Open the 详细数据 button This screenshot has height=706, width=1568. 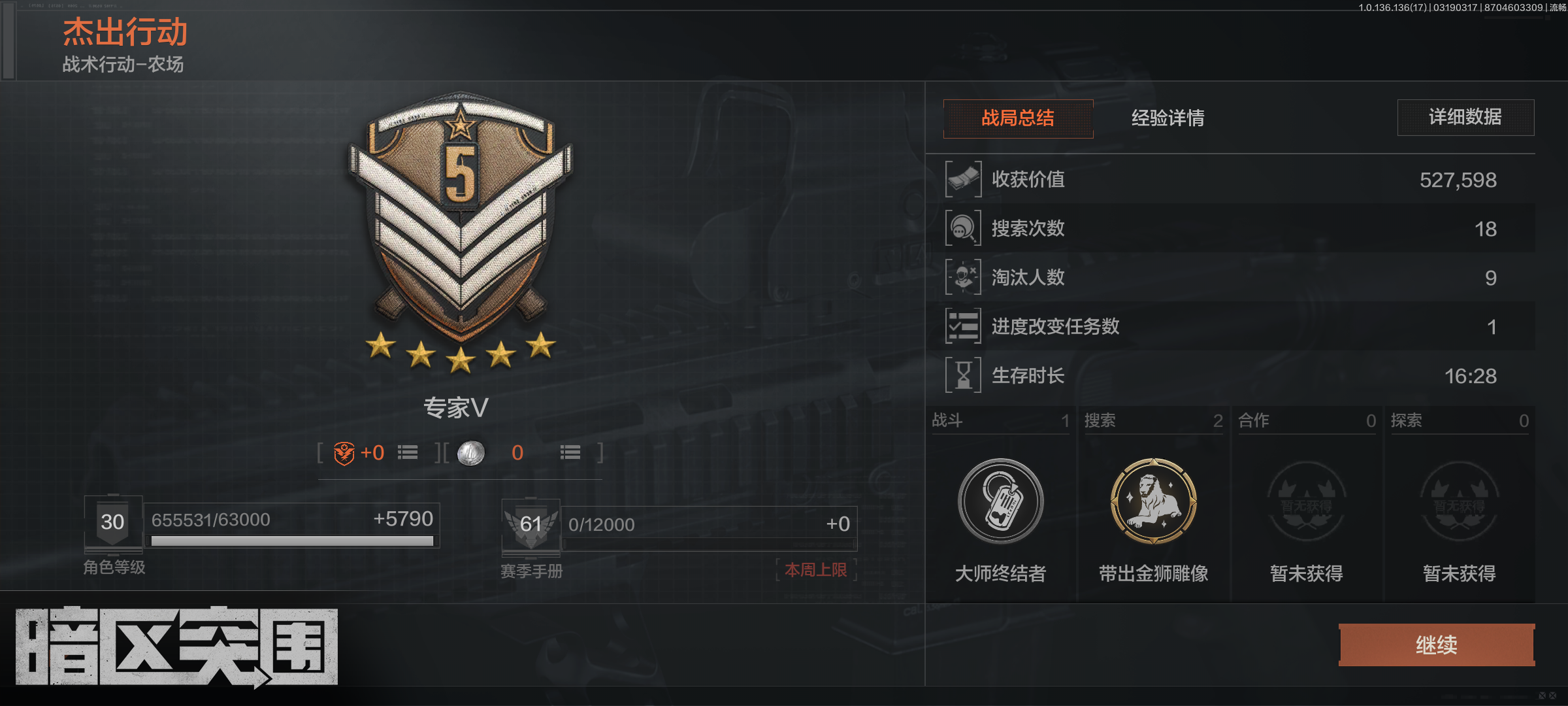pos(1465,118)
